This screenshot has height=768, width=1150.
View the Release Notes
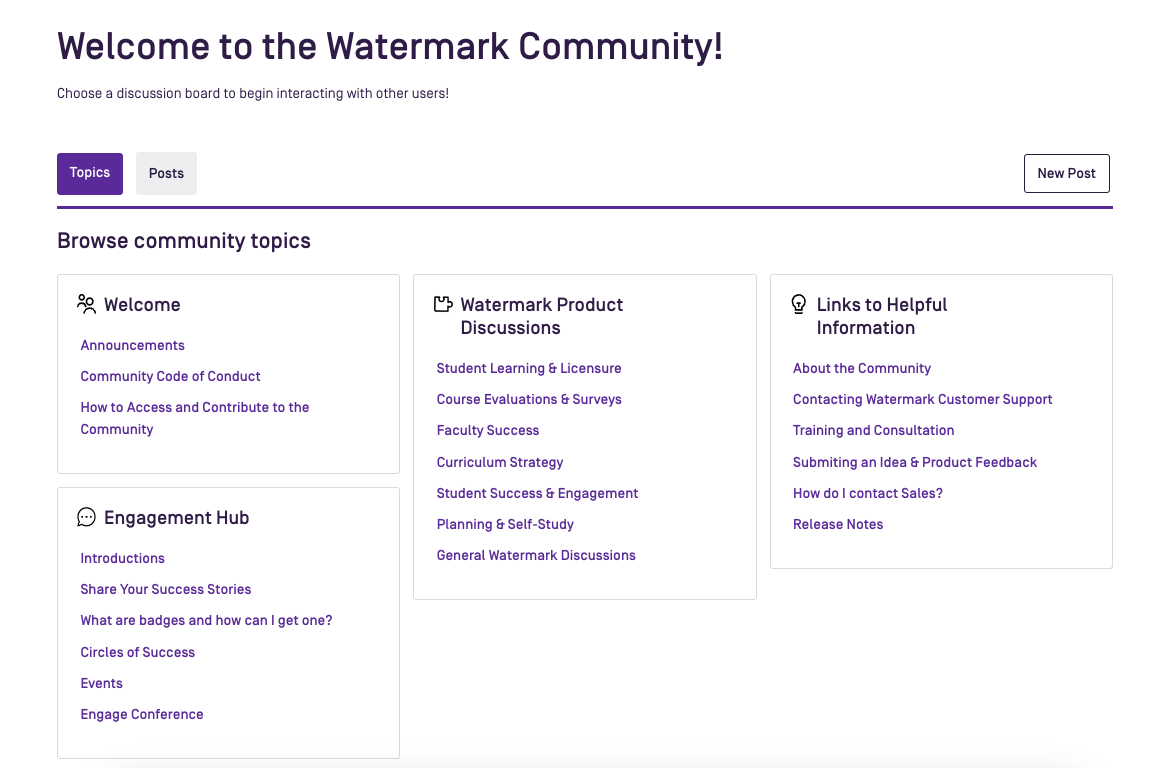[x=838, y=524]
